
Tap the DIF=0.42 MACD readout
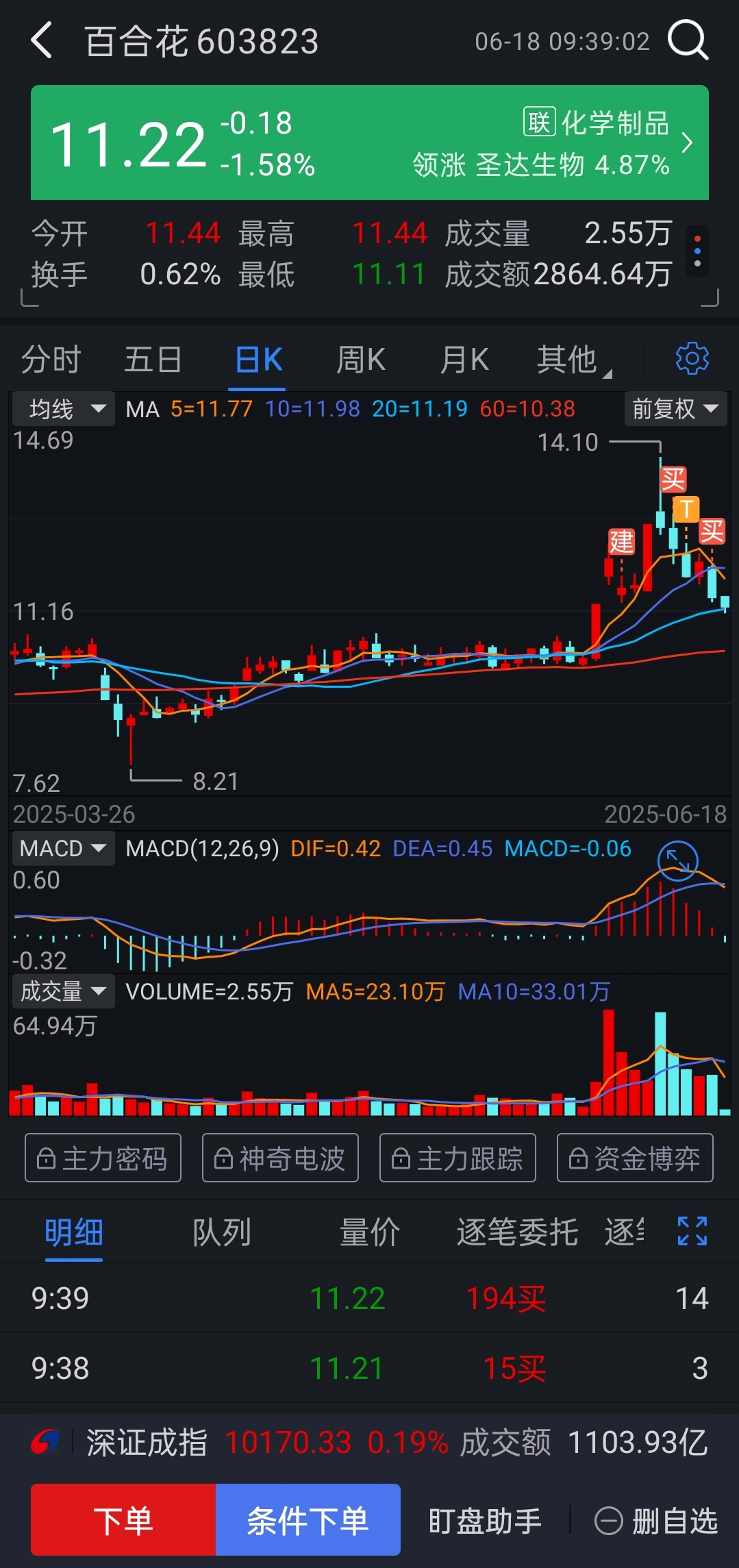(x=336, y=849)
